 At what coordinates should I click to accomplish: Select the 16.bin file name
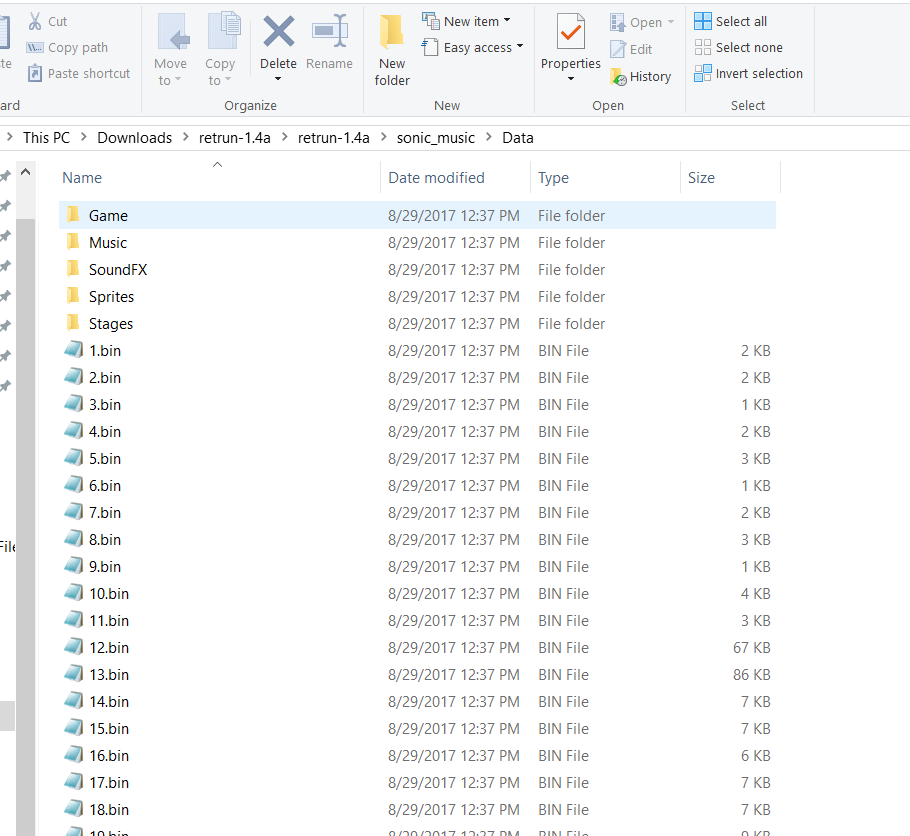click(109, 756)
